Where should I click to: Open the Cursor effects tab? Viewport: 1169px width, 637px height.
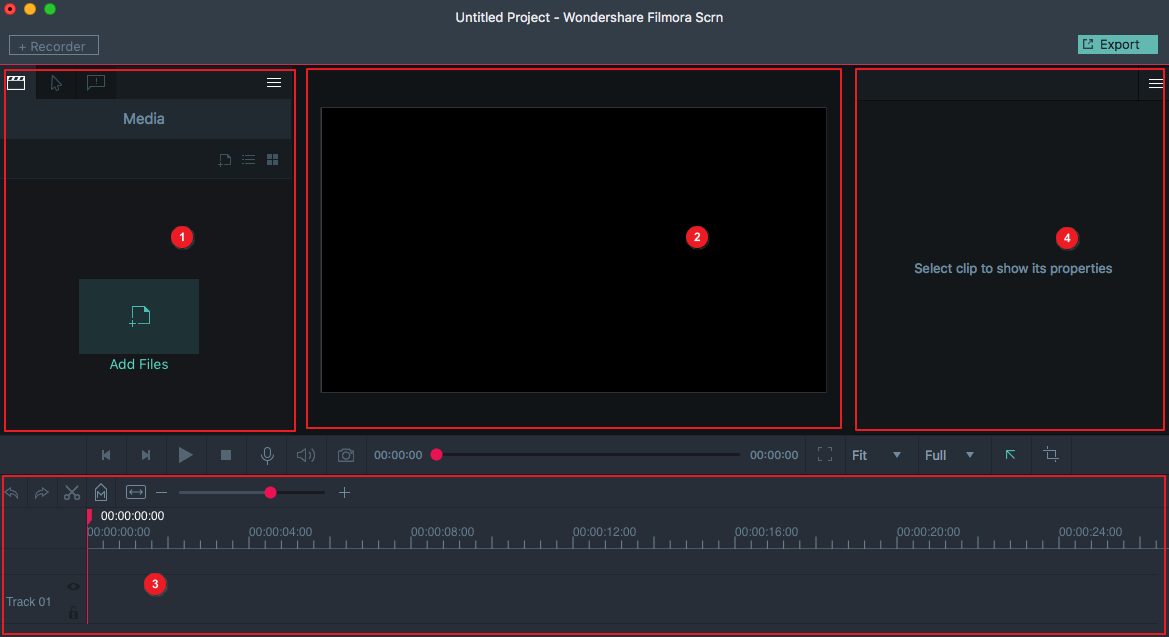[x=56, y=83]
